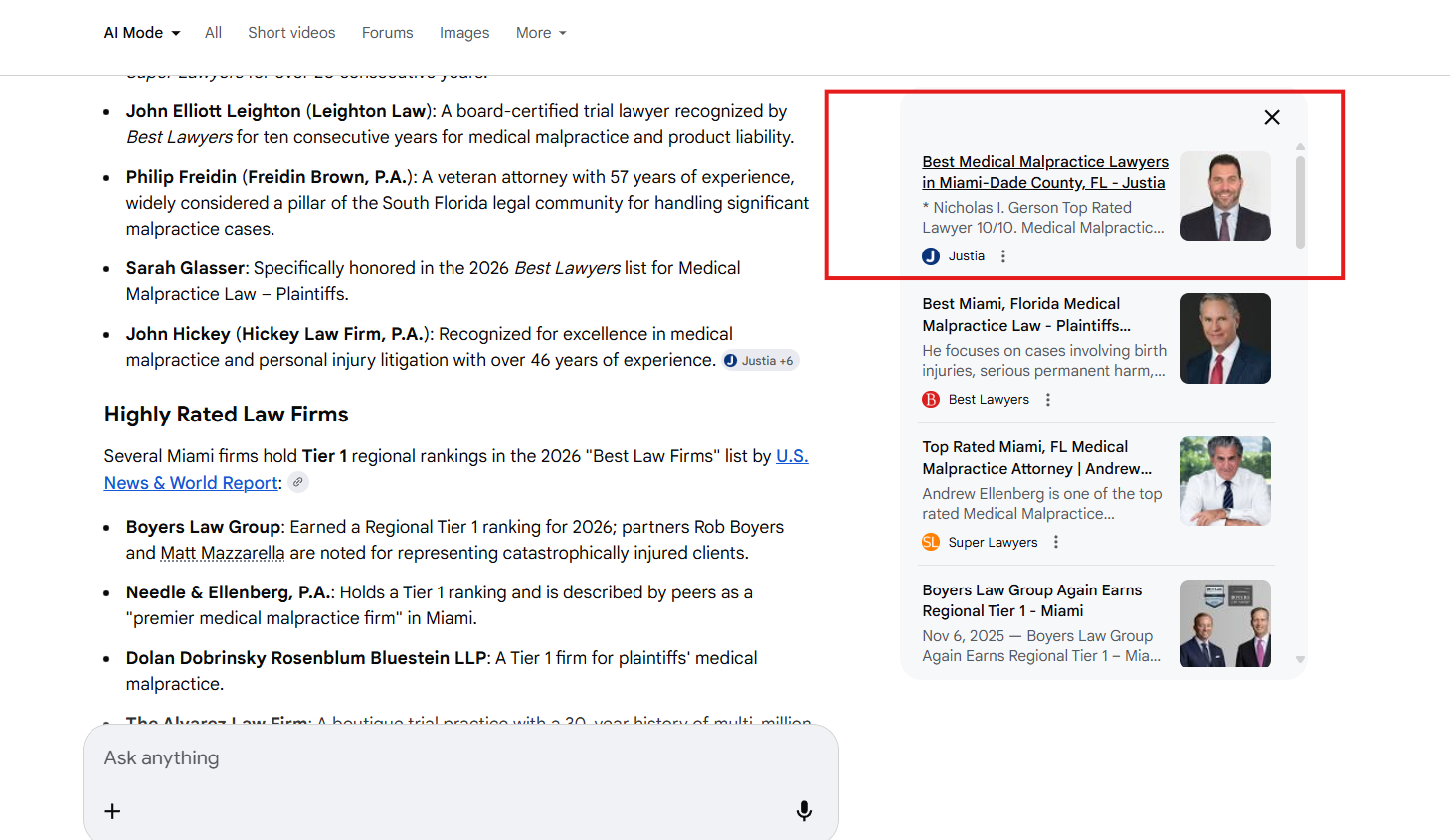Open the Justia +6 citations chip
Image resolution: width=1450 pixels, height=840 pixels.
pyautogui.click(x=759, y=360)
